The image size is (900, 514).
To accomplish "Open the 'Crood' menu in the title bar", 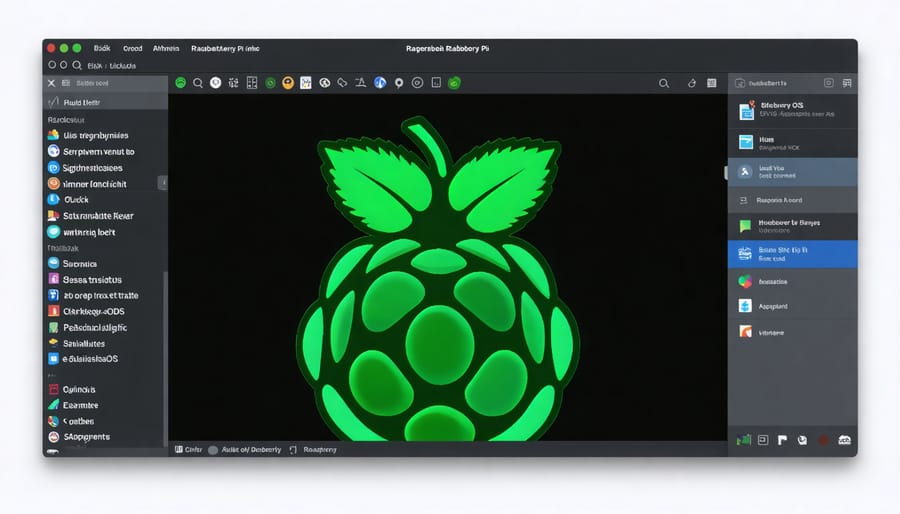I will pos(133,48).
